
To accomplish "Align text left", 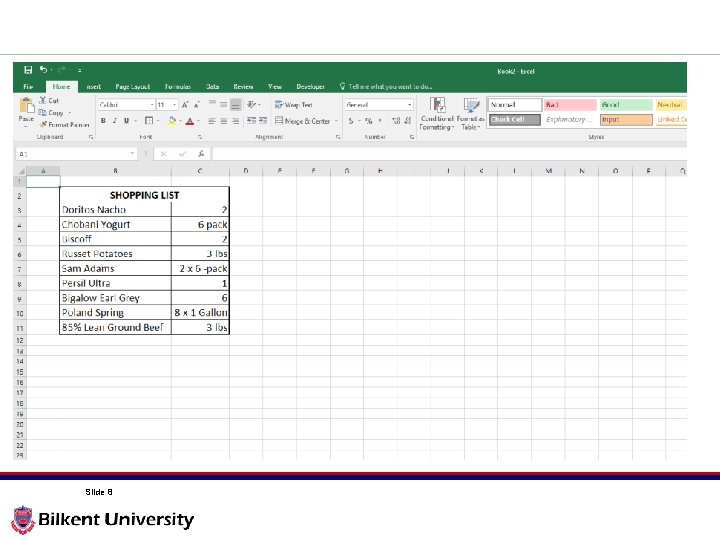I will tap(212, 121).
